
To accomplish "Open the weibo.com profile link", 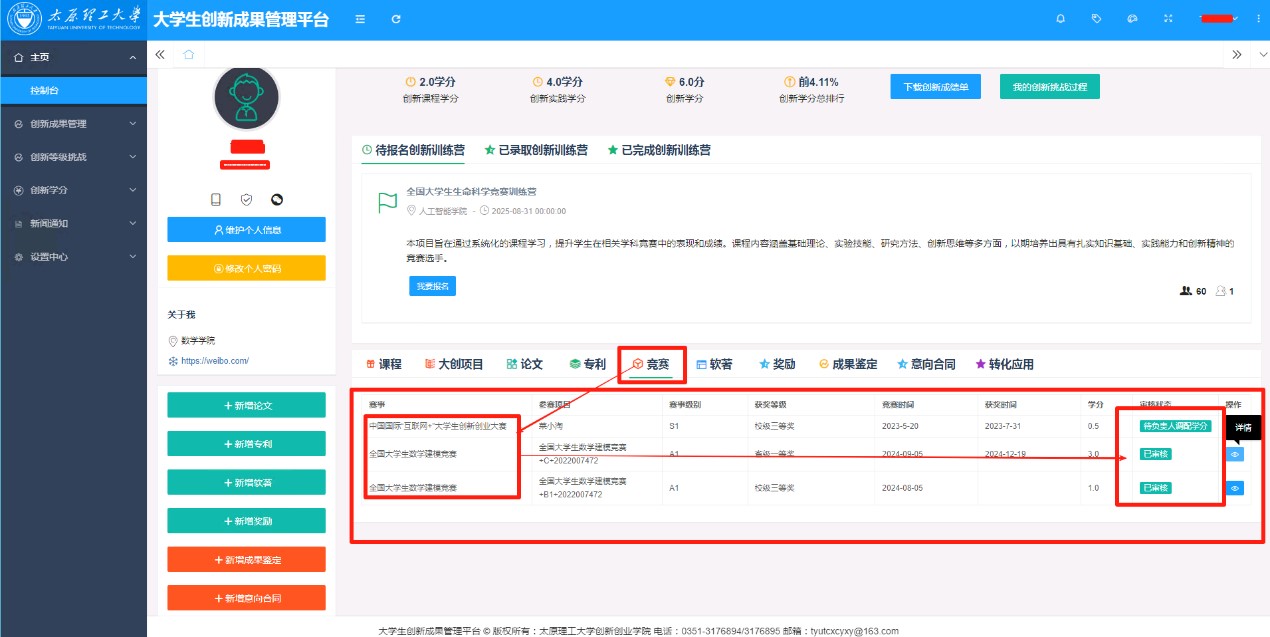I will [214, 360].
